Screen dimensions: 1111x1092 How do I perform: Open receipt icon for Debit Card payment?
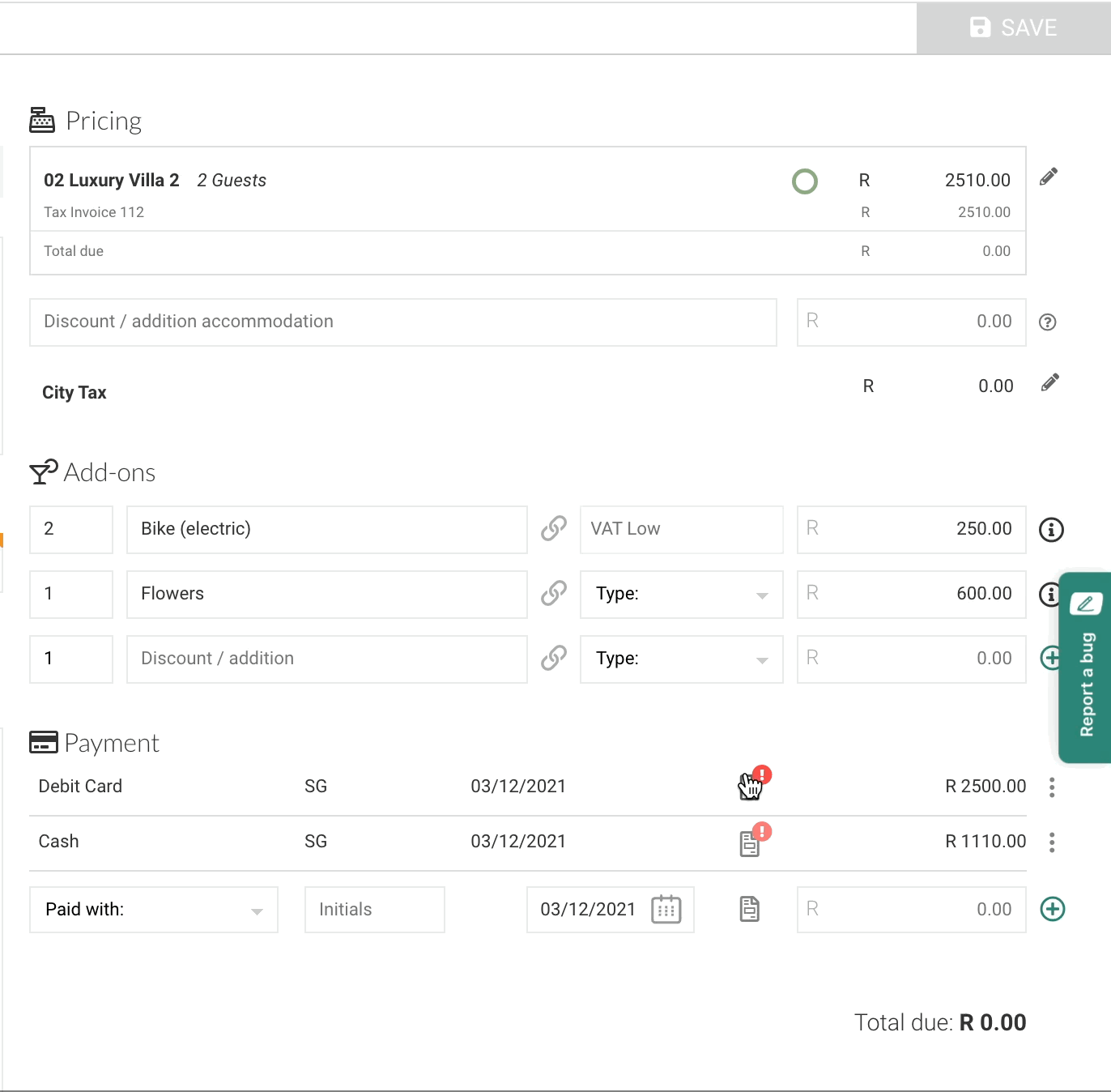click(751, 786)
